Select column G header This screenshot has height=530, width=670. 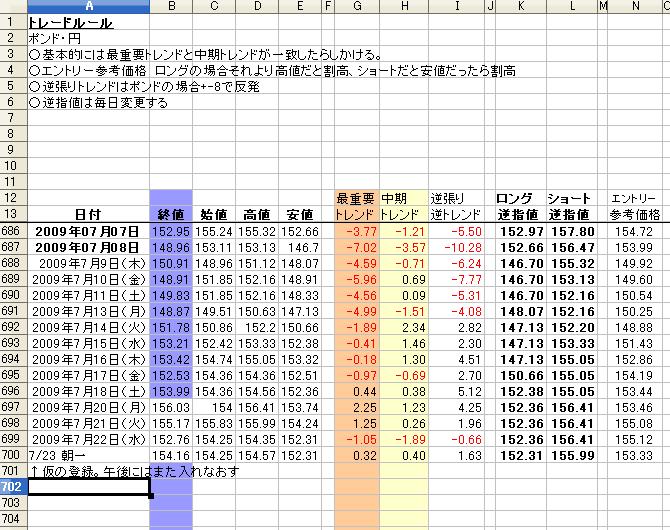(x=355, y=7)
